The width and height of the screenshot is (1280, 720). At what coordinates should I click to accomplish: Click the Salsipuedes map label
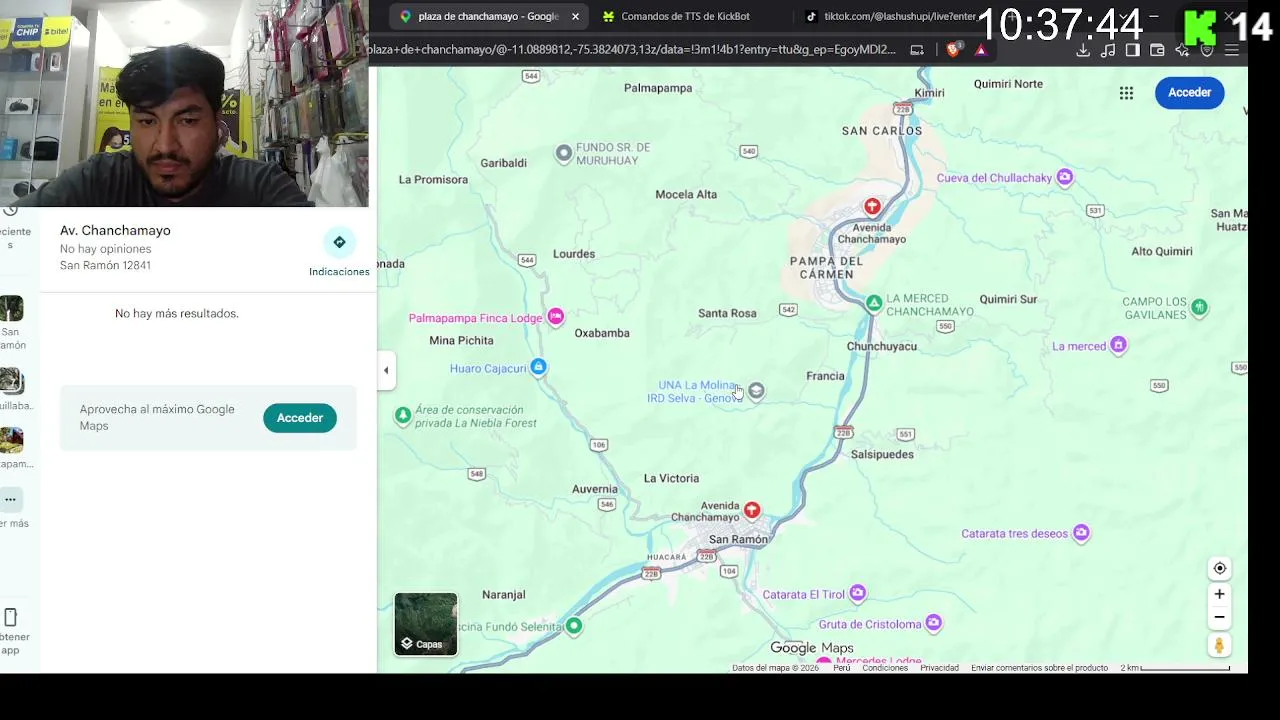coord(882,454)
